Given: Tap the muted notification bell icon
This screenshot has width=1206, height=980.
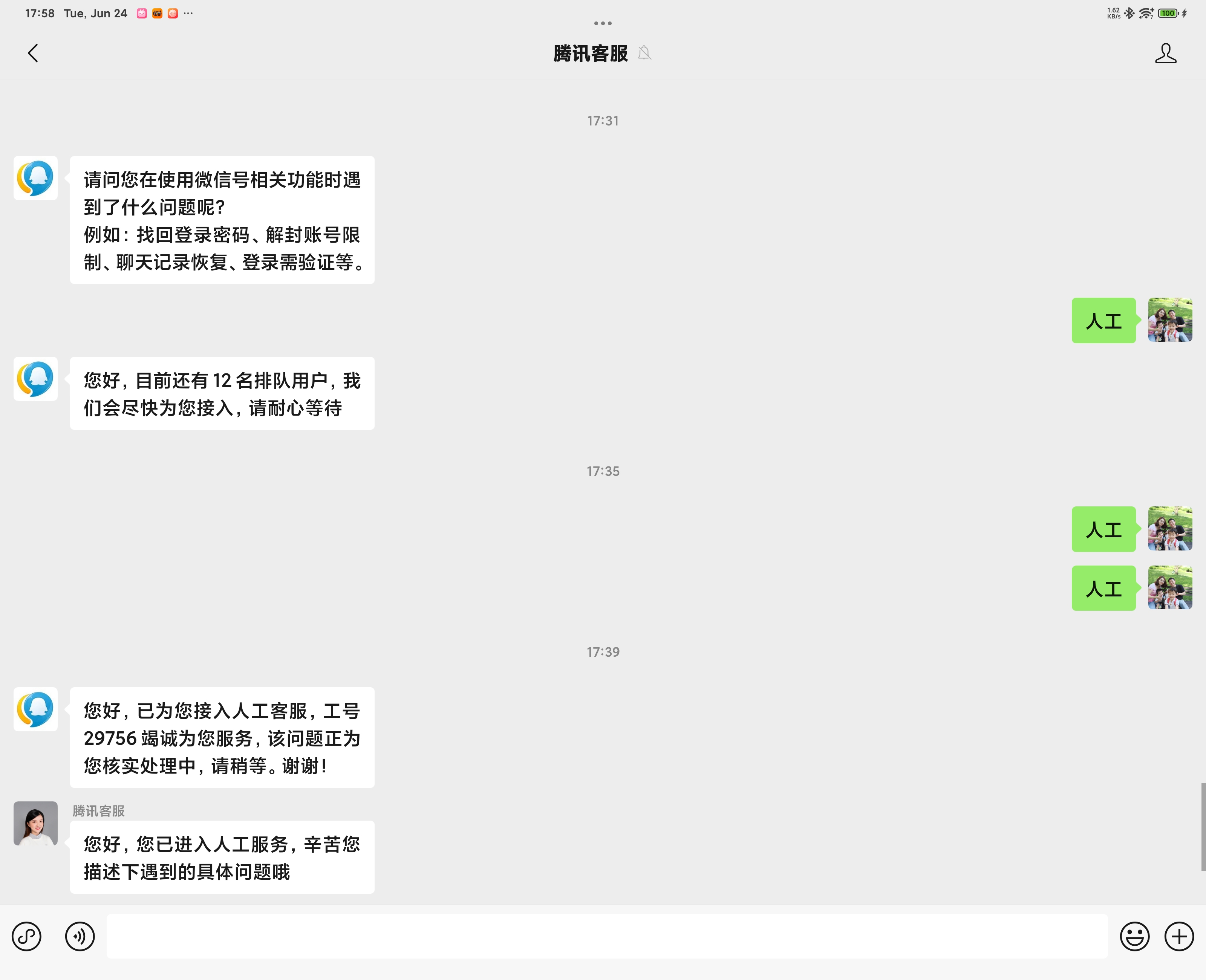Looking at the screenshot, I should [644, 53].
